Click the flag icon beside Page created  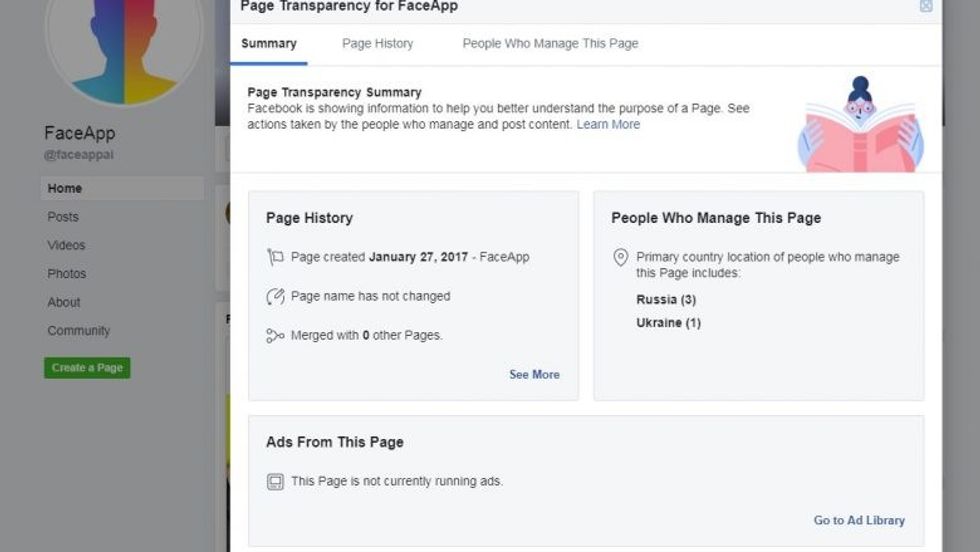click(x=275, y=257)
